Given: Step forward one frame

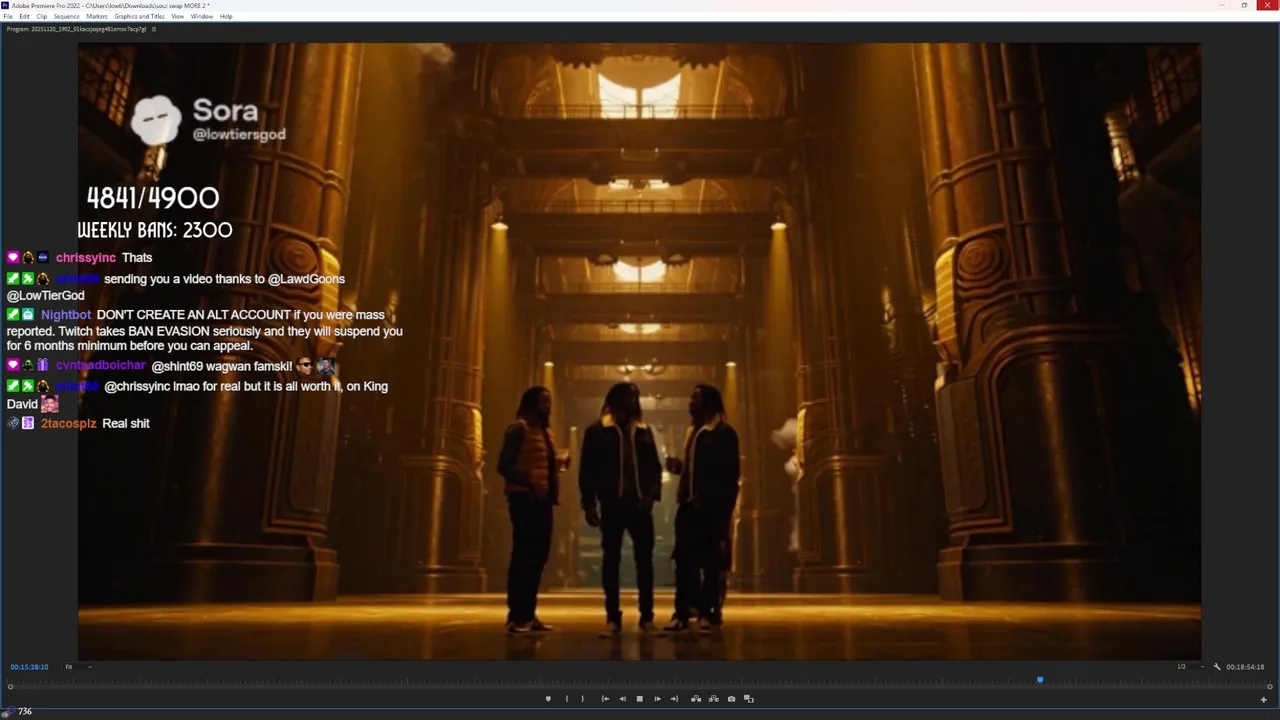Looking at the screenshot, I should (x=657, y=699).
